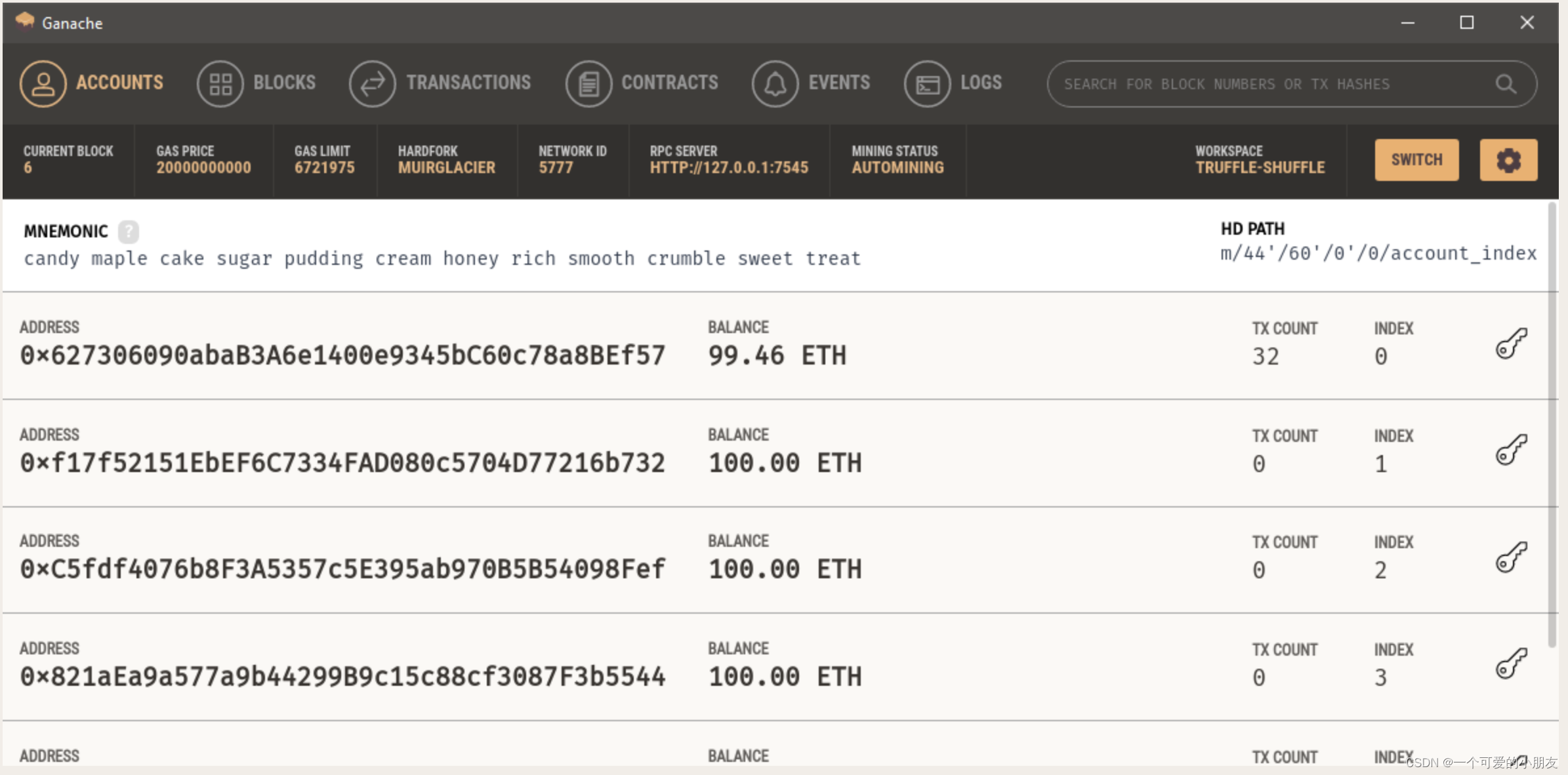The height and width of the screenshot is (775, 1568).
Task: Open the Accounts tab icon
Action: (x=43, y=83)
